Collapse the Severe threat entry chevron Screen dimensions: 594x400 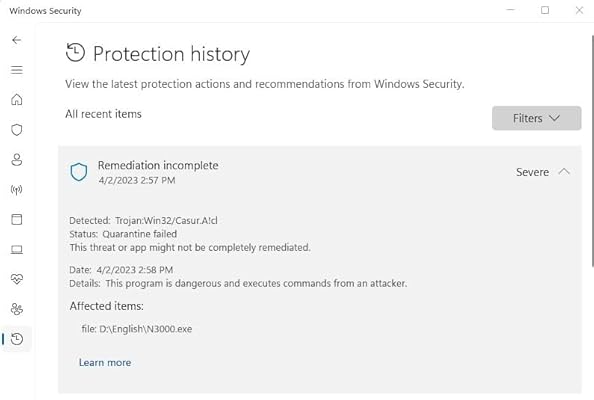[x=564, y=172]
